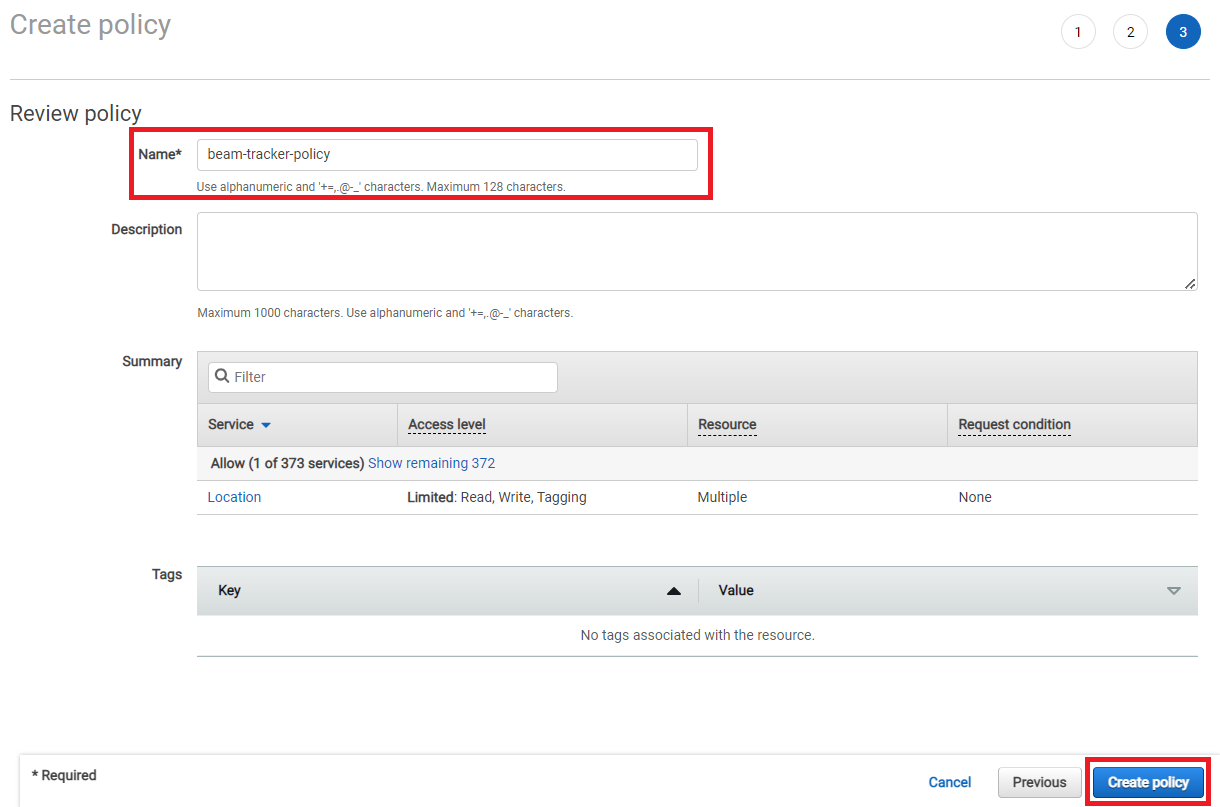The height and width of the screenshot is (807, 1220).
Task: Expand the Service column sort options
Action: pyautogui.click(x=264, y=424)
